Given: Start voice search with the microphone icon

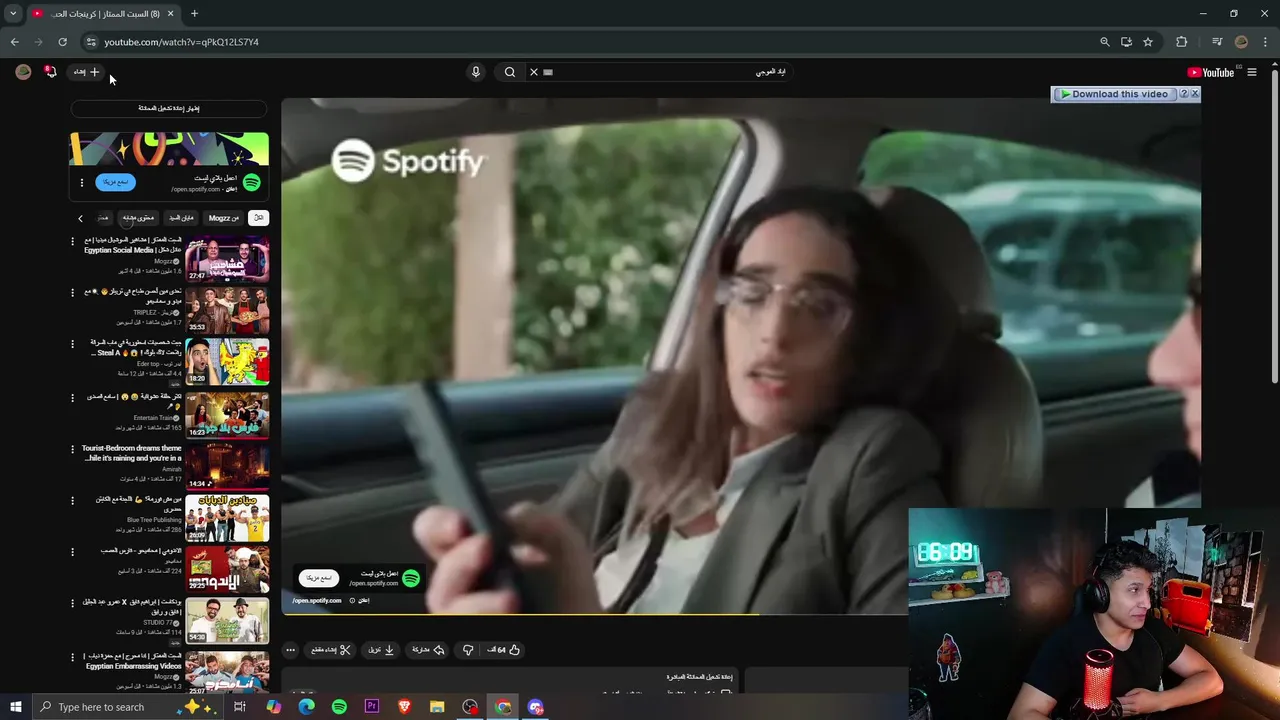Looking at the screenshot, I should (x=476, y=72).
